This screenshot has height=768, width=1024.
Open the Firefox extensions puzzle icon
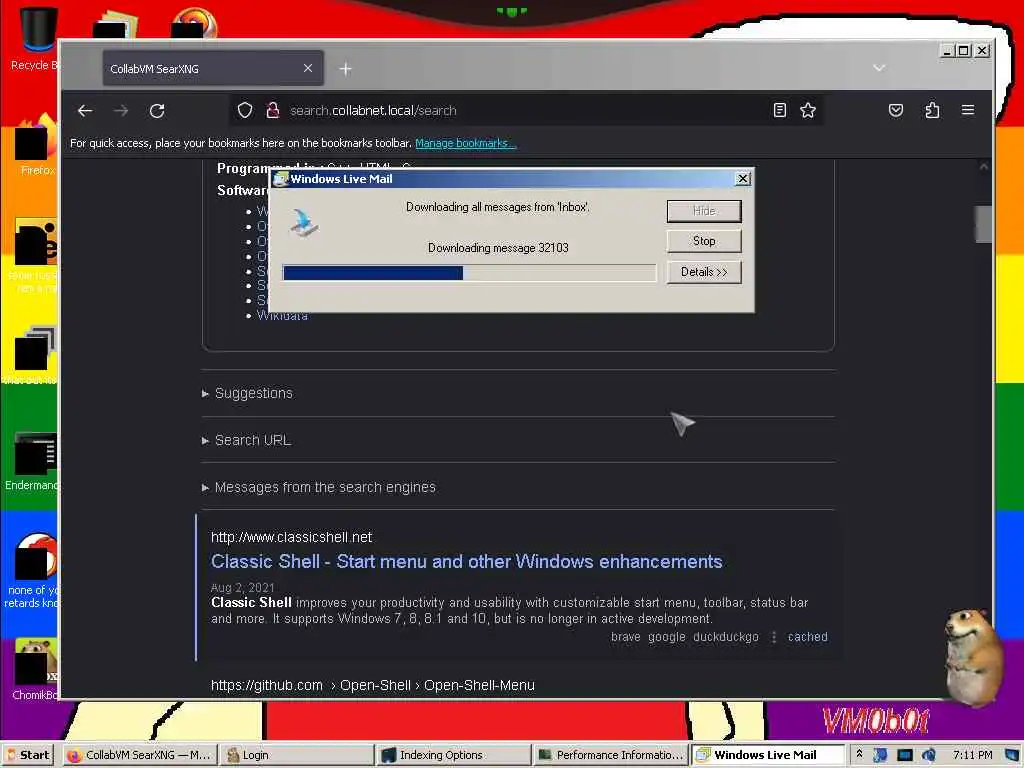932,110
